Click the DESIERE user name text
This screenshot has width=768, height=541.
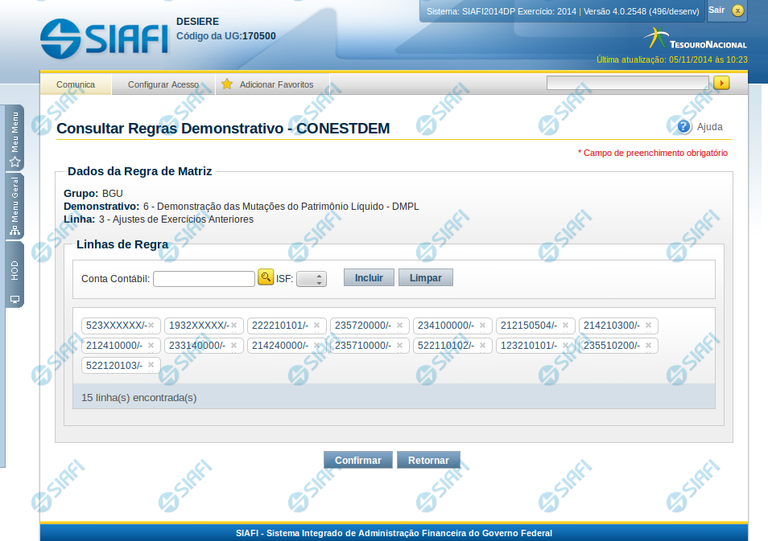197,22
